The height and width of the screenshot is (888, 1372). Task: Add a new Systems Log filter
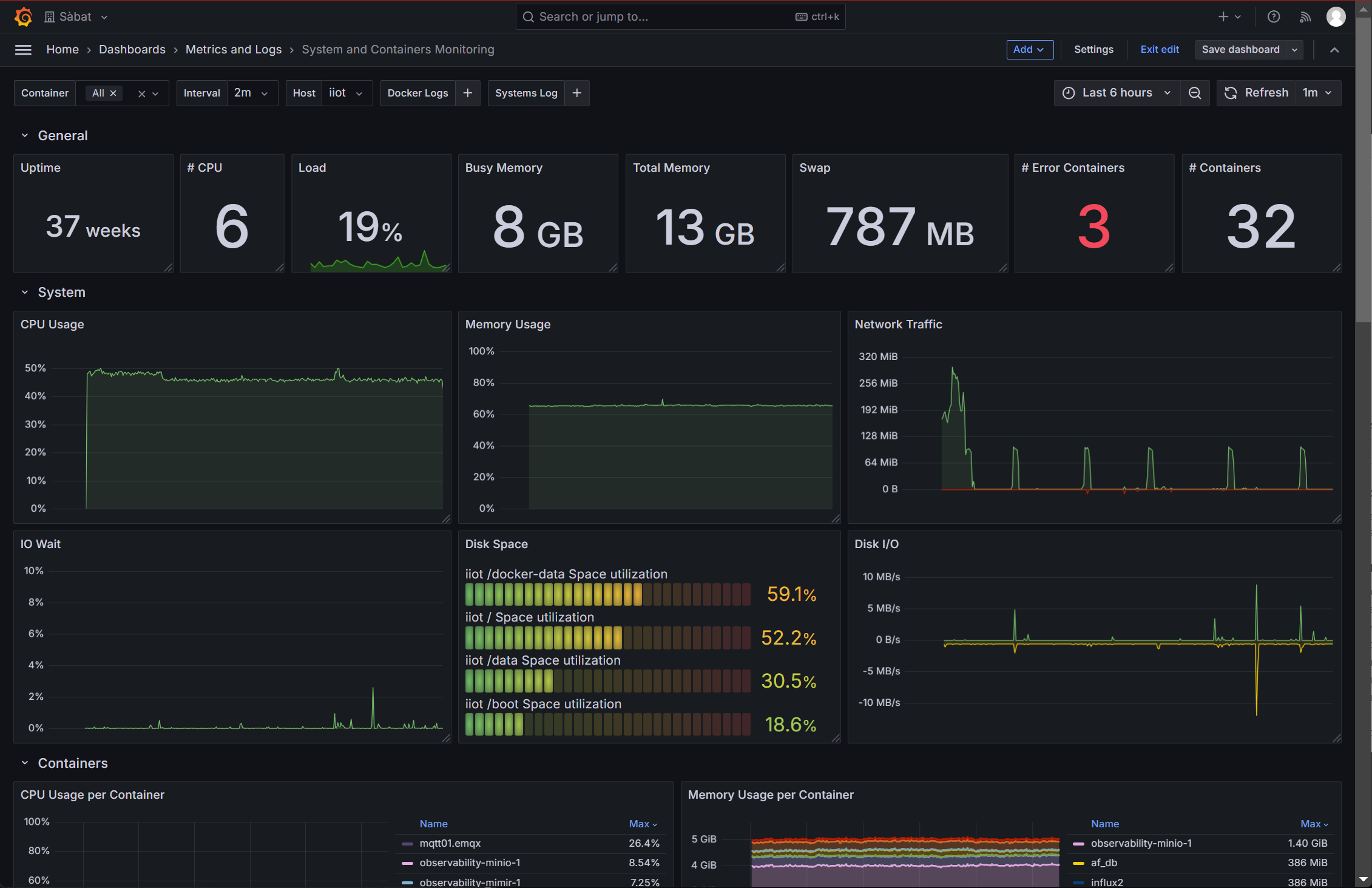[x=577, y=93]
